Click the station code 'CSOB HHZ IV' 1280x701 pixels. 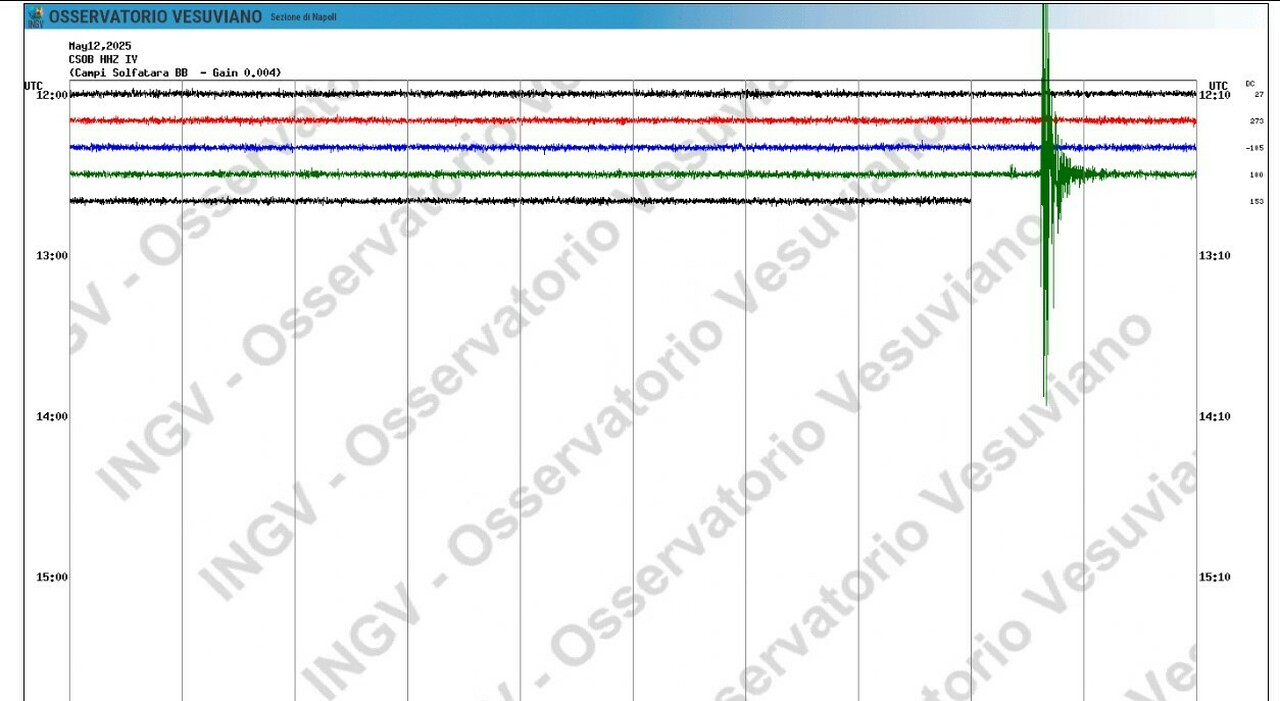[103, 59]
